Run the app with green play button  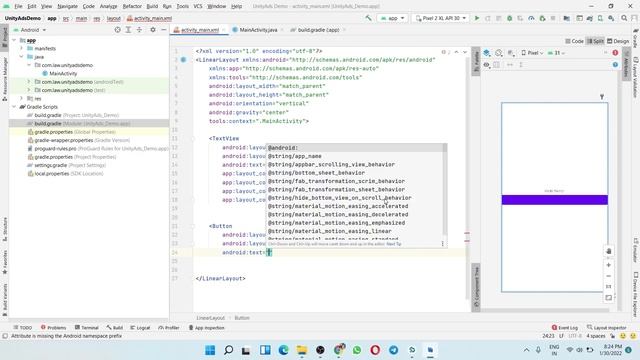[x=477, y=18]
